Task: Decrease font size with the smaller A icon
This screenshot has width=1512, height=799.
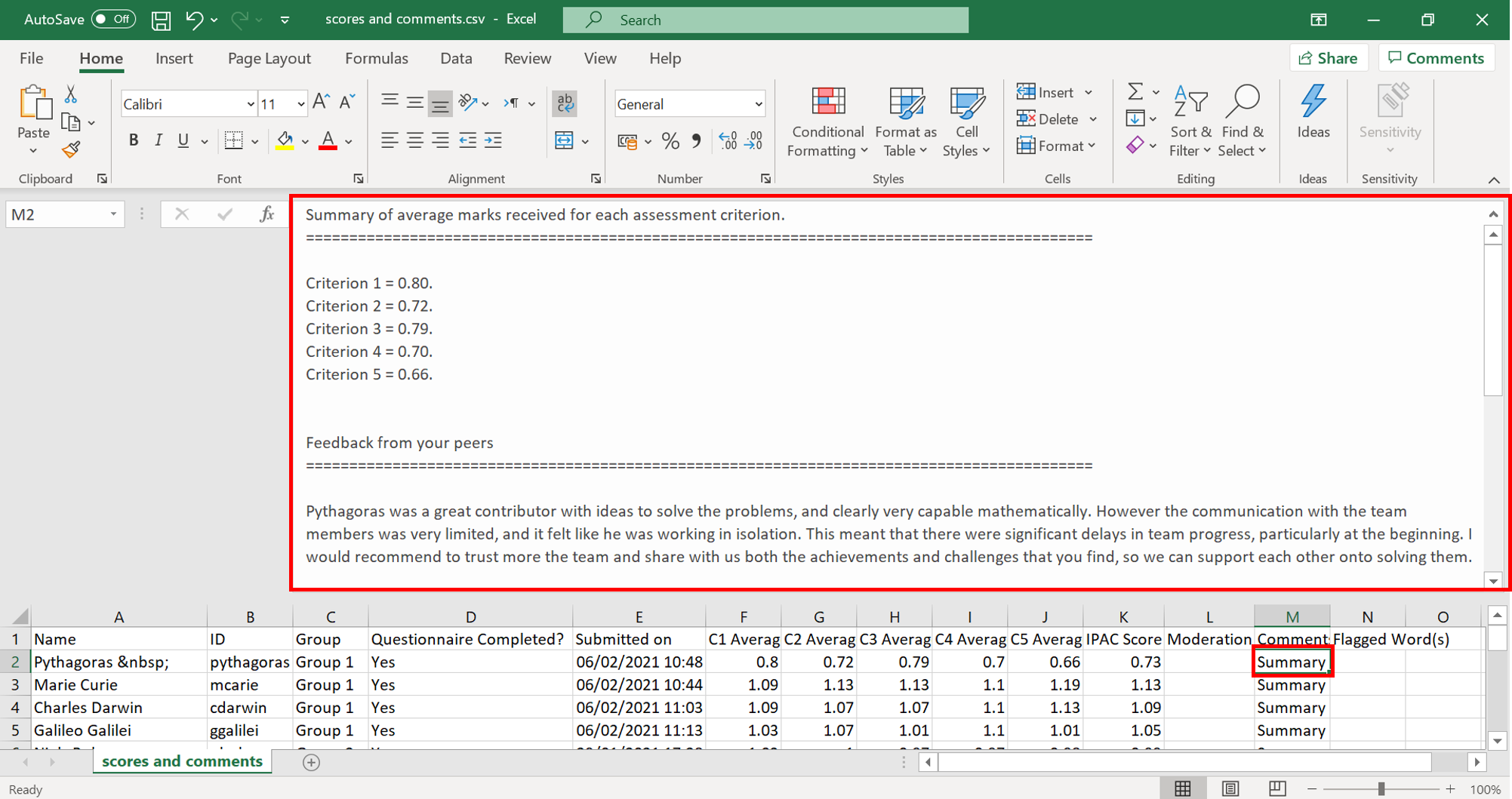Action: pyautogui.click(x=347, y=103)
